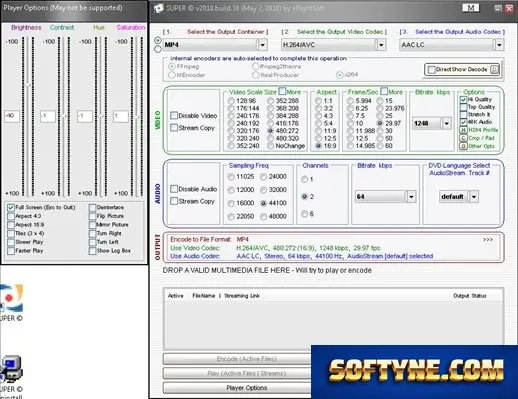The height and width of the screenshot is (399, 518).
Task: Open the Other Opts icon
Action: click(463, 146)
